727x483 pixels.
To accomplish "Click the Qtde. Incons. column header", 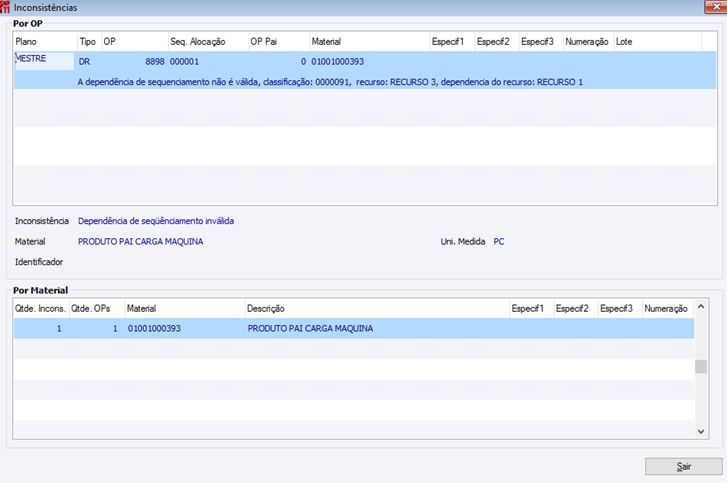I will 41,308.
